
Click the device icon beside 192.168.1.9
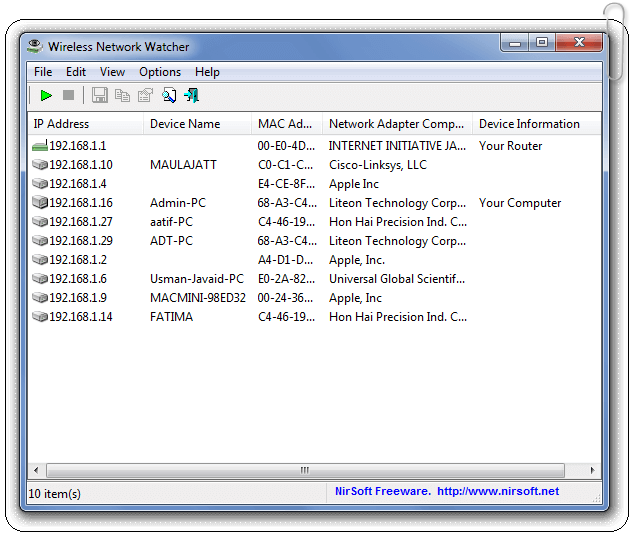[x=40, y=298]
